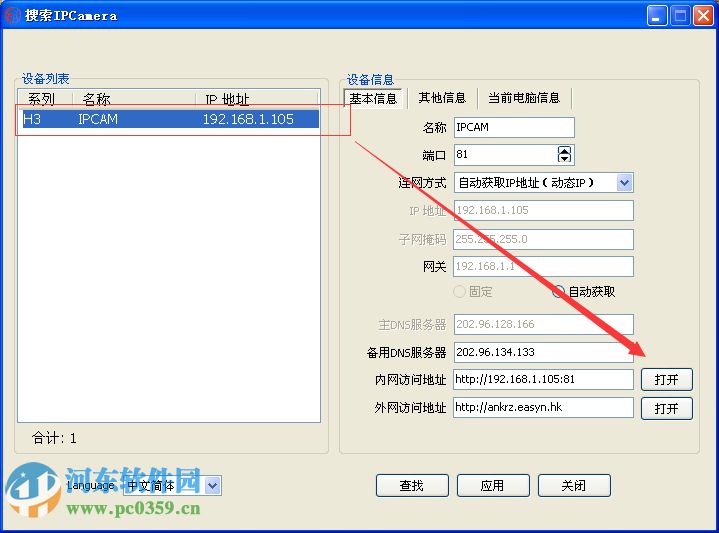
Task: Click the 应用 apply button
Action: point(493,485)
